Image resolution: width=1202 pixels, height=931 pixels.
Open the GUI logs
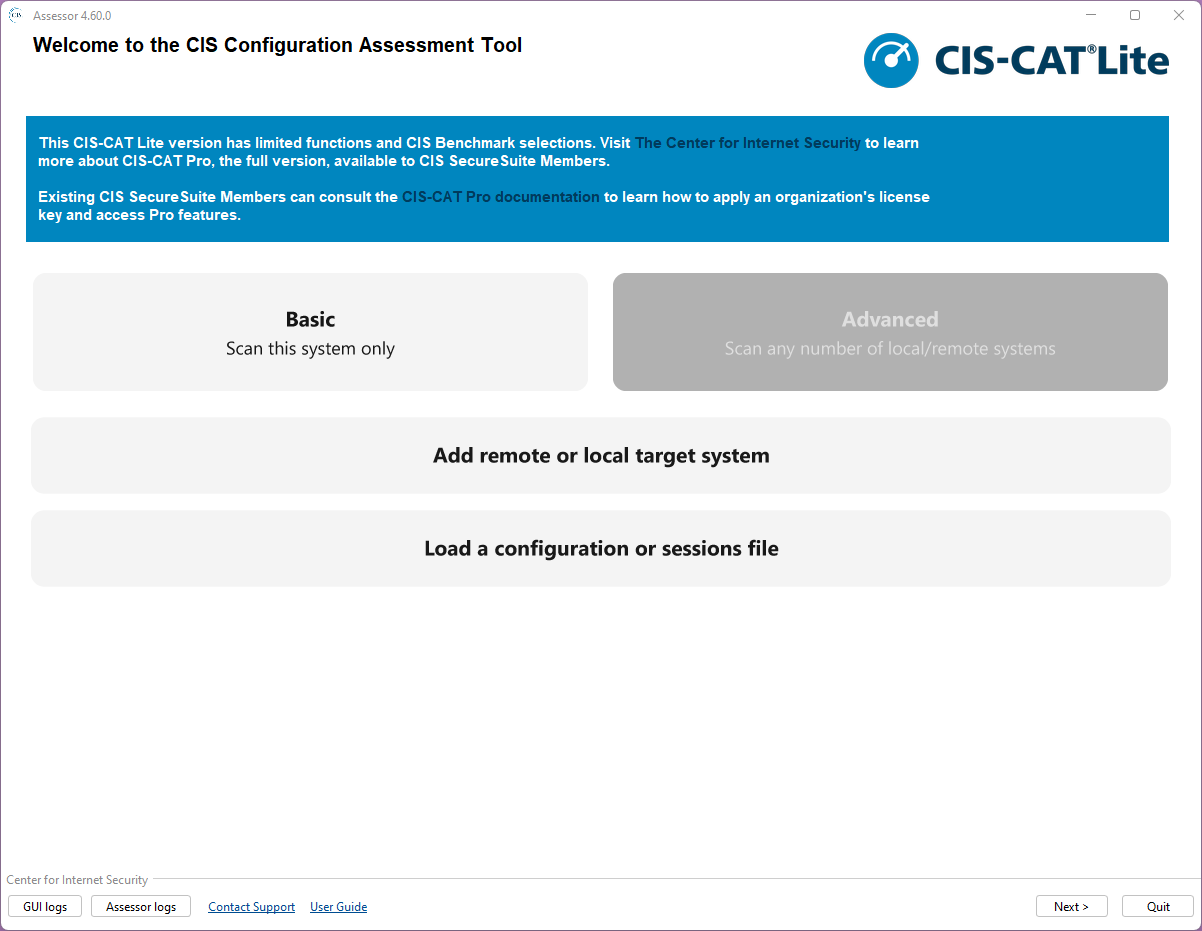click(x=45, y=907)
